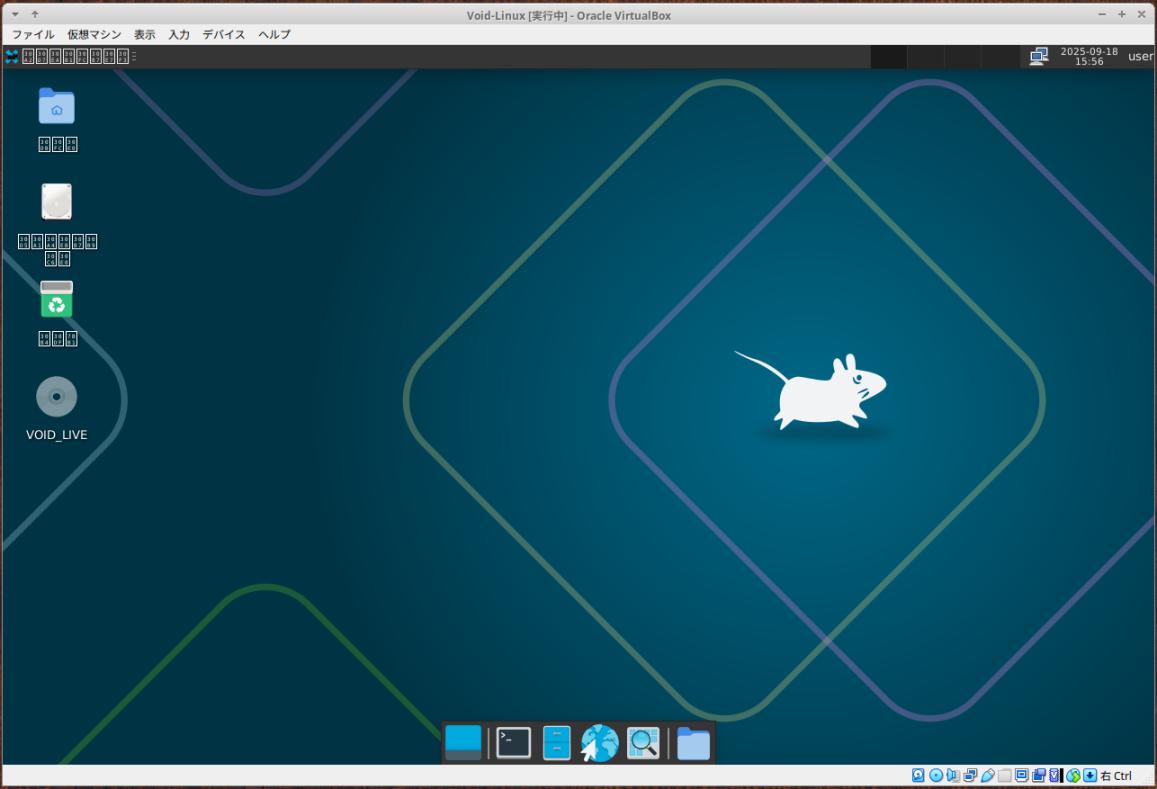
Task: Close the VirtualBox window
Action: tap(1142, 14)
